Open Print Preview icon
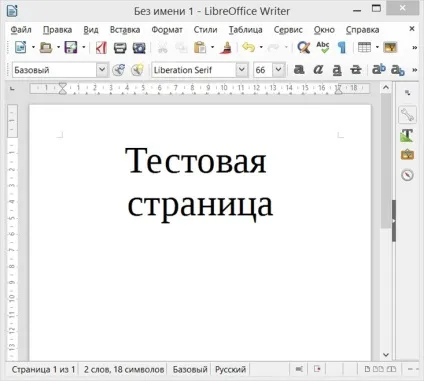Screen dimensions: 424x381 click(x=139, y=48)
